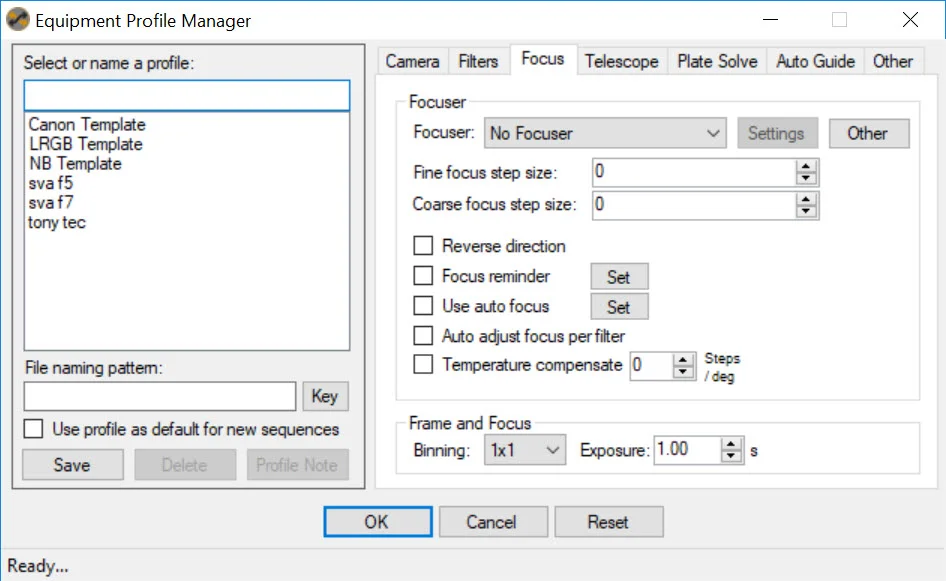The image size is (946, 581).
Task: Increase Frame and Focus exposure time
Action: pyautogui.click(x=731, y=443)
